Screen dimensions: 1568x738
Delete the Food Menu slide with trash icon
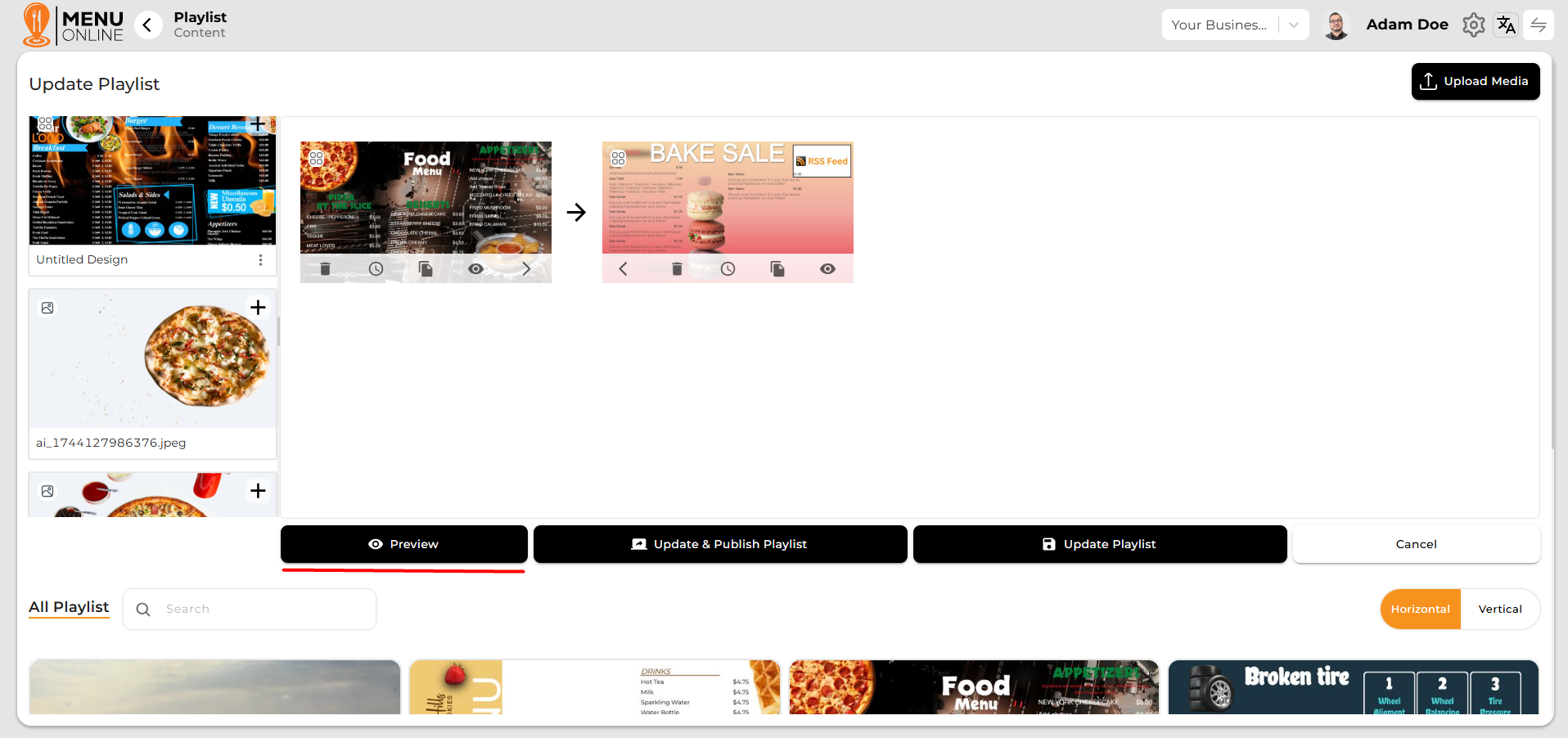[x=325, y=269]
